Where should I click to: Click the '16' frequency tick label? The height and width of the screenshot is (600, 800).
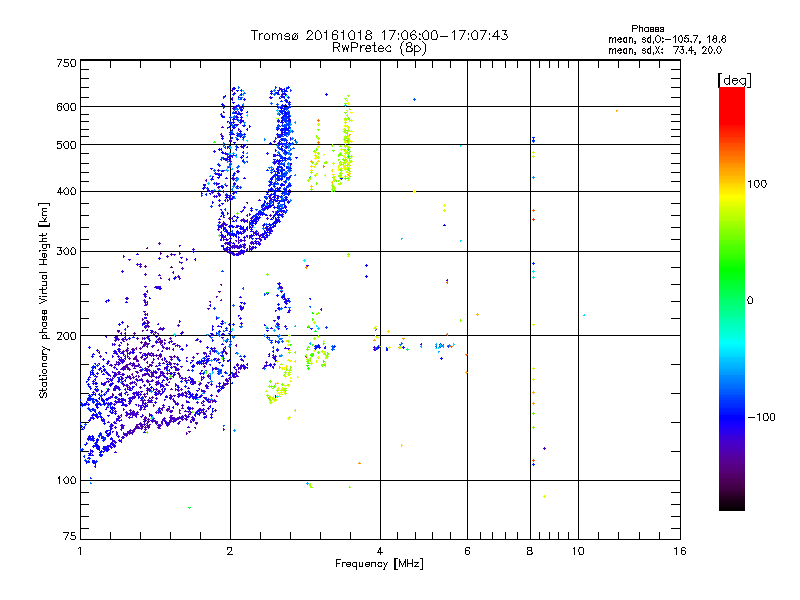(680, 551)
